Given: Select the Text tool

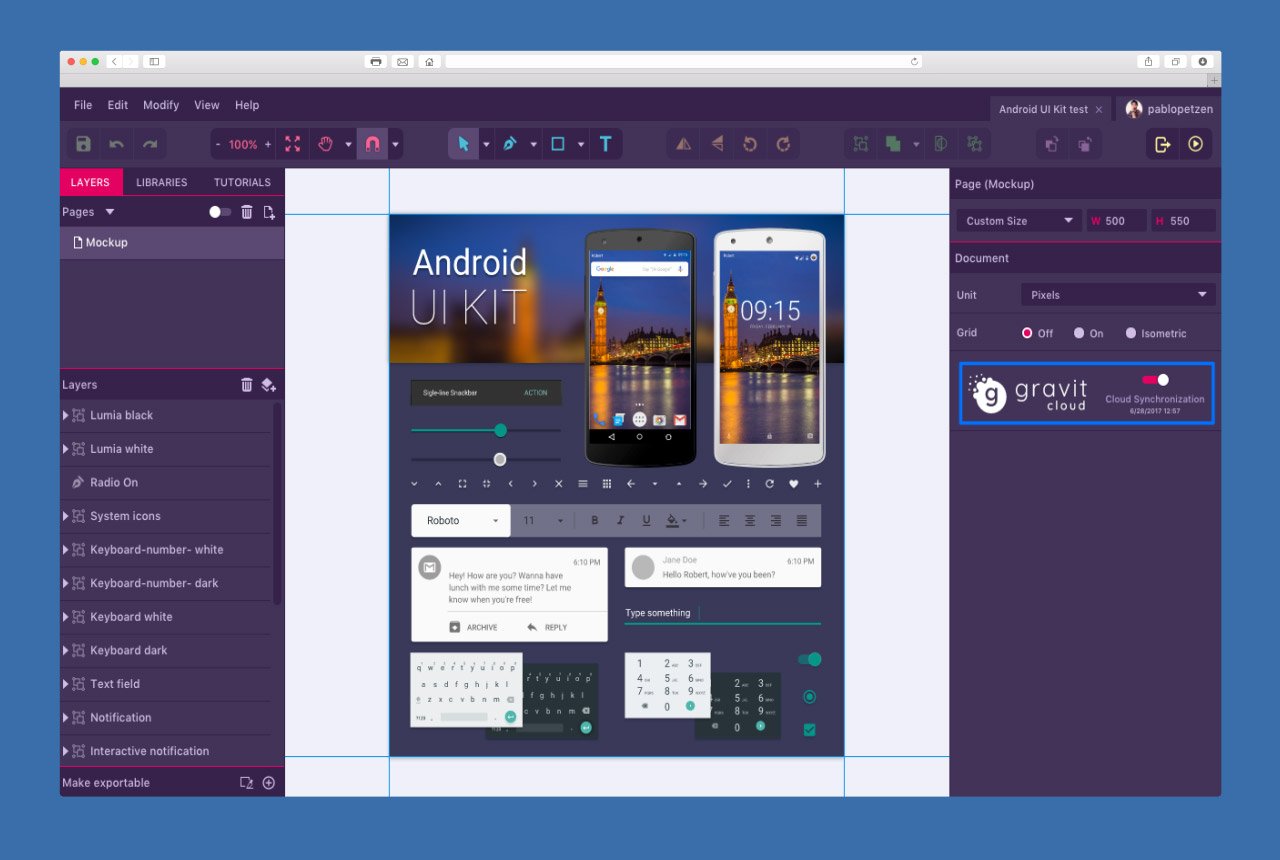Looking at the screenshot, I should tap(606, 143).
